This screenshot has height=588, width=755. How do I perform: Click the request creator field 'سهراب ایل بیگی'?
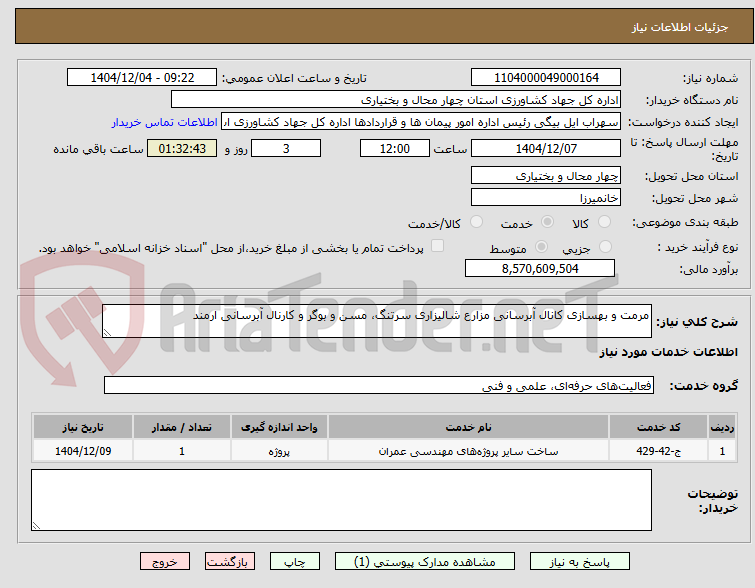(x=421, y=122)
